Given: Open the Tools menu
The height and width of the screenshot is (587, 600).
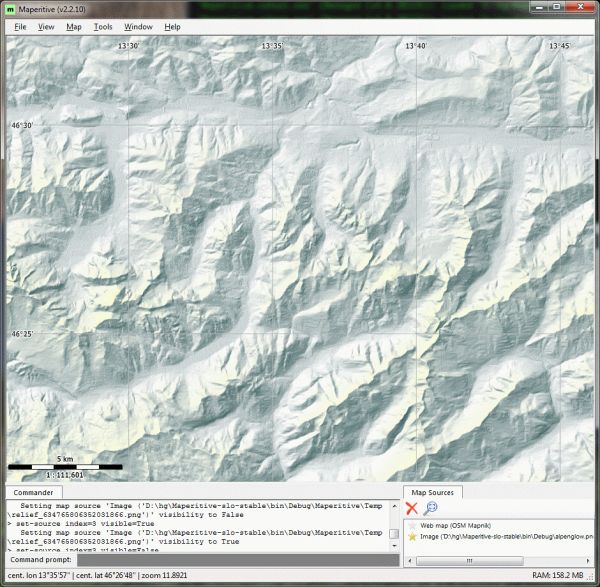Looking at the screenshot, I should click(x=103, y=27).
